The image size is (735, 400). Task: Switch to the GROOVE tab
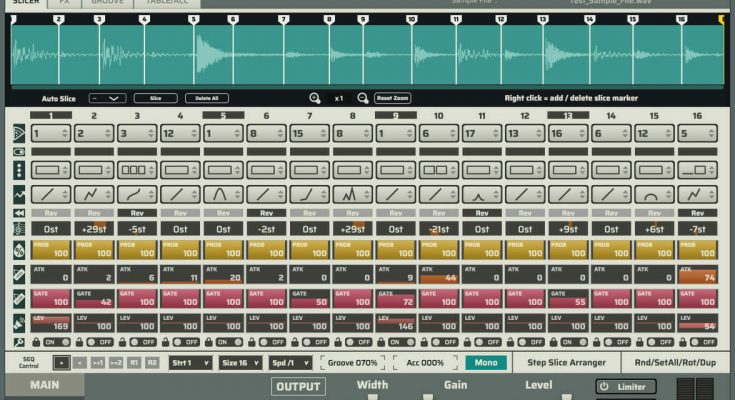tap(108, 3)
